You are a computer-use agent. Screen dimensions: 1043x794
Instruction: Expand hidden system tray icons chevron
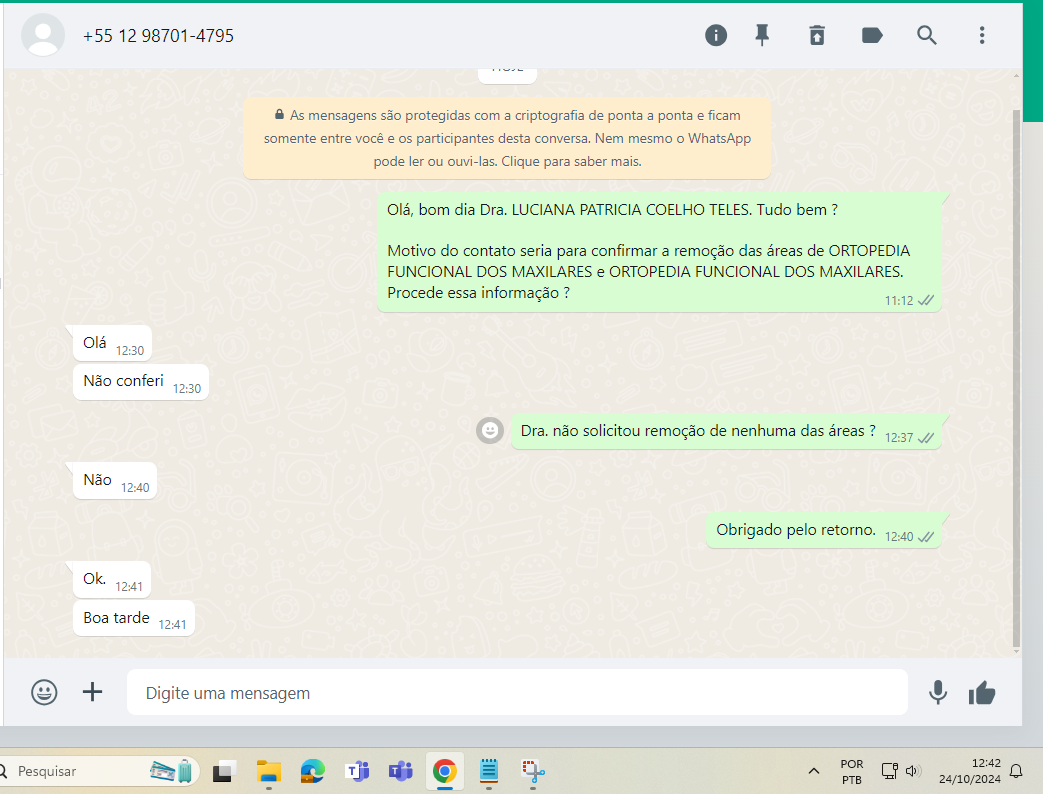(814, 771)
